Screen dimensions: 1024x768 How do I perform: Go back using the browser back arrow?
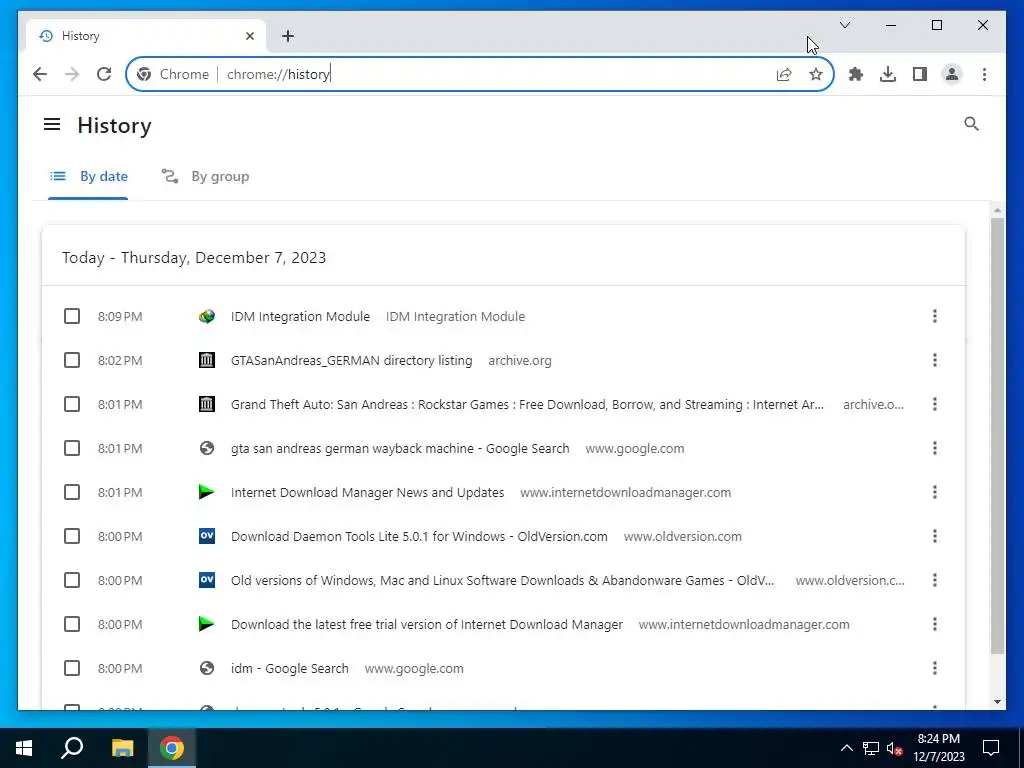[40, 74]
